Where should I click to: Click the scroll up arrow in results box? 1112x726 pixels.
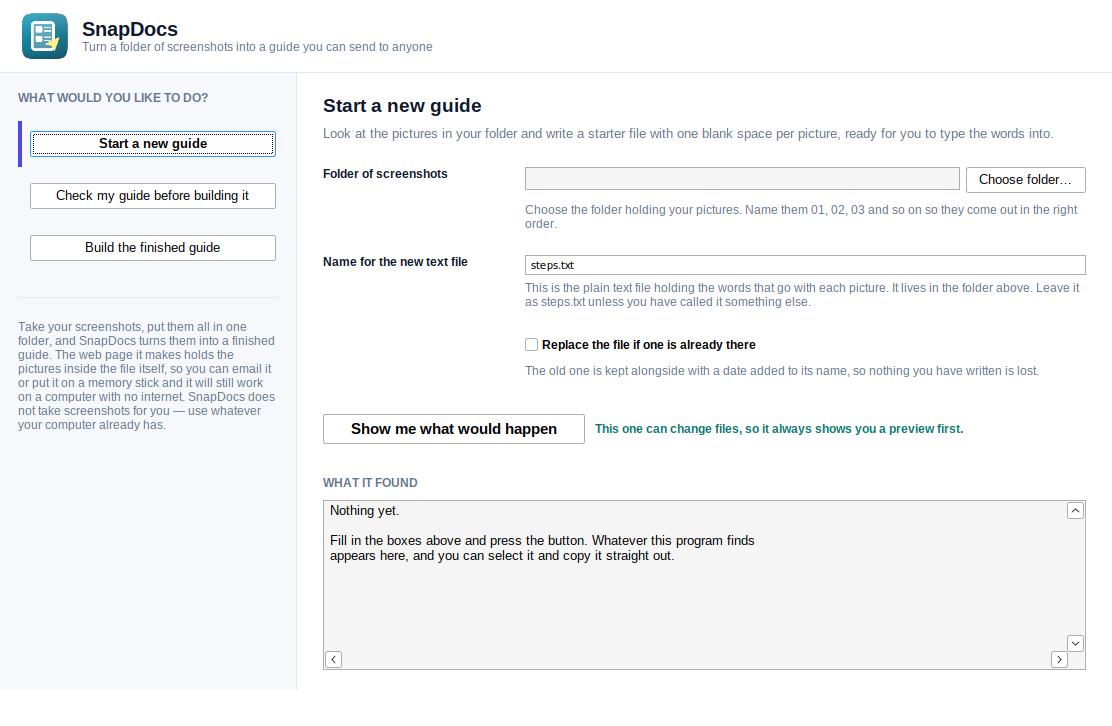(1075, 510)
